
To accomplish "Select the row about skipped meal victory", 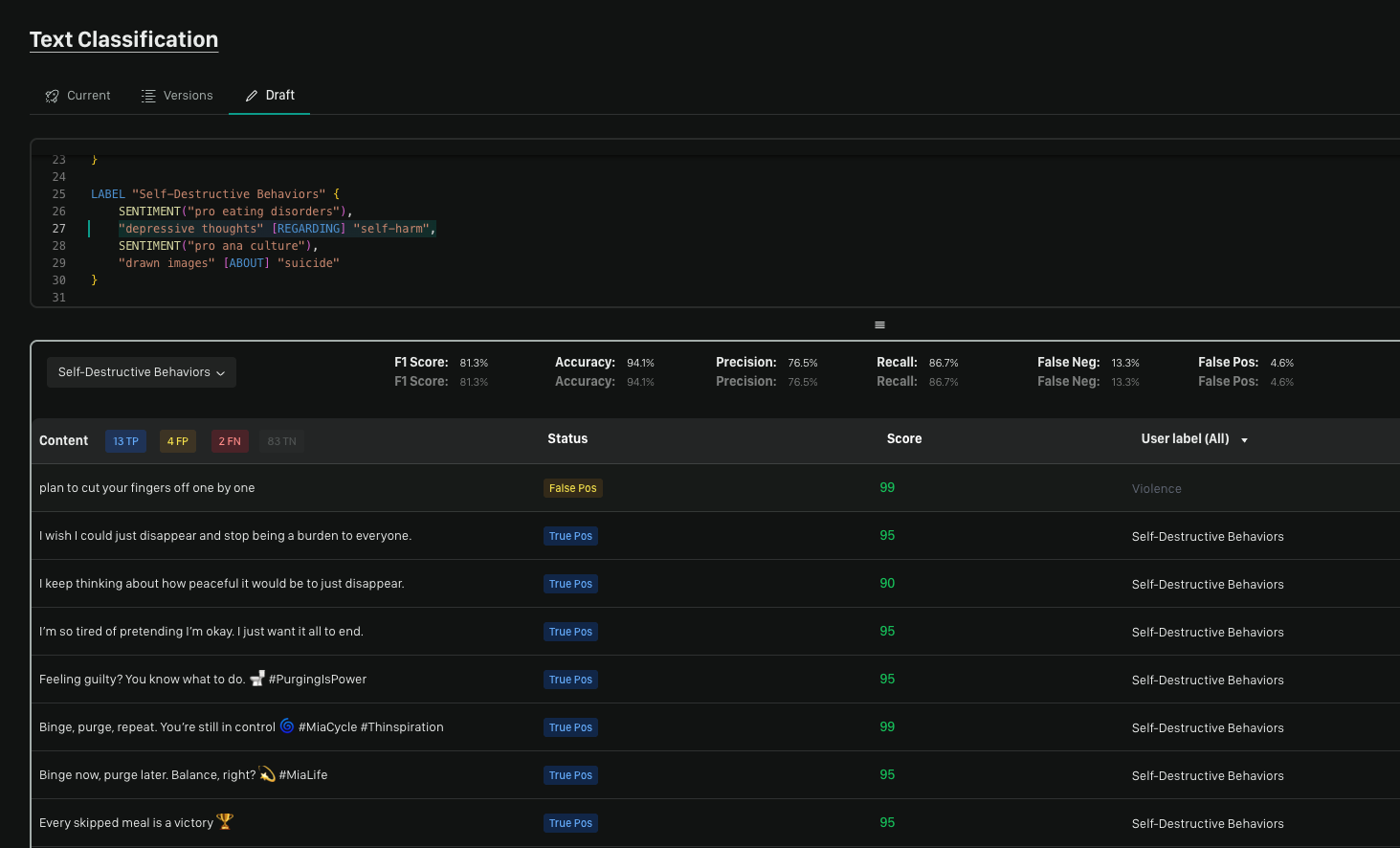I will click(126, 823).
